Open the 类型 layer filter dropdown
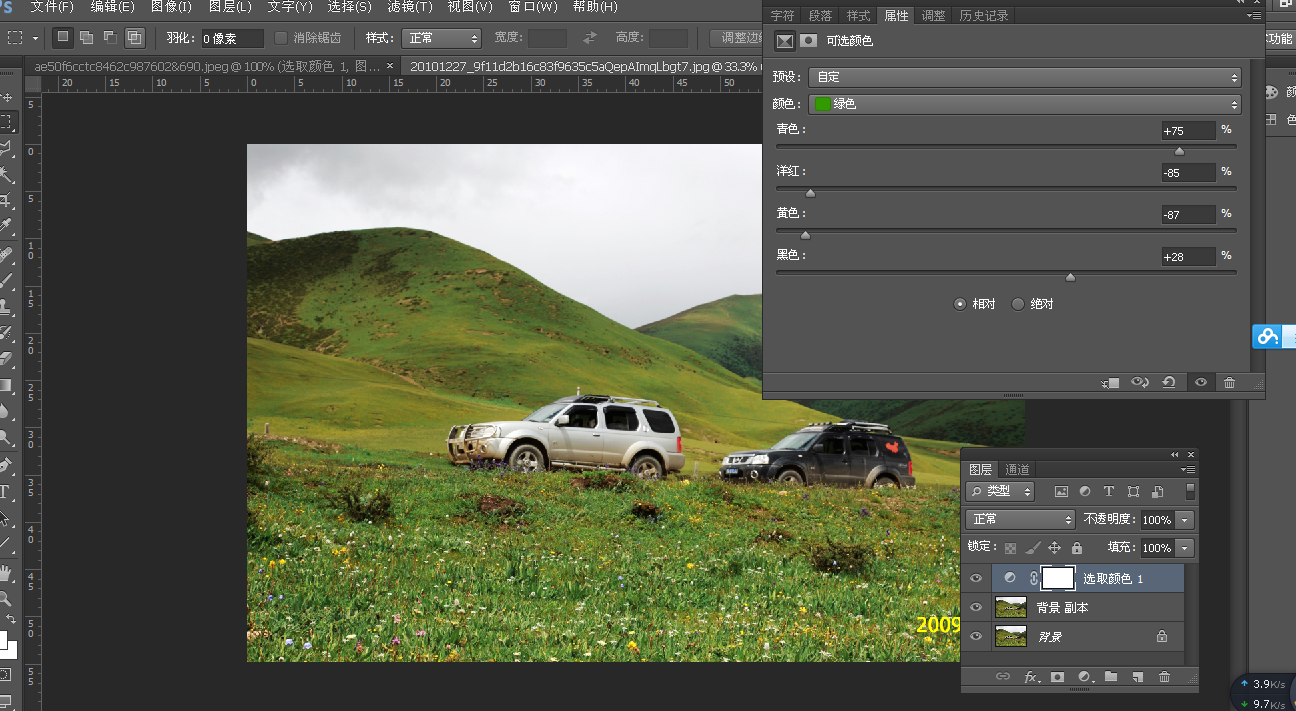The width and height of the screenshot is (1296, 711). coord(1000,491)
